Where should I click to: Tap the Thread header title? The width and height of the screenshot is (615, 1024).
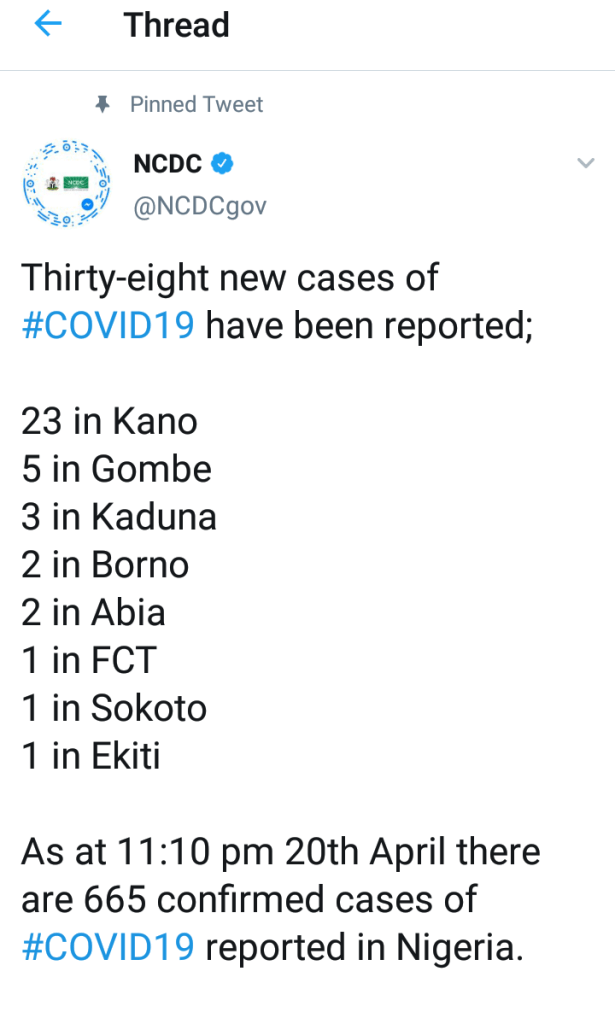176,25
